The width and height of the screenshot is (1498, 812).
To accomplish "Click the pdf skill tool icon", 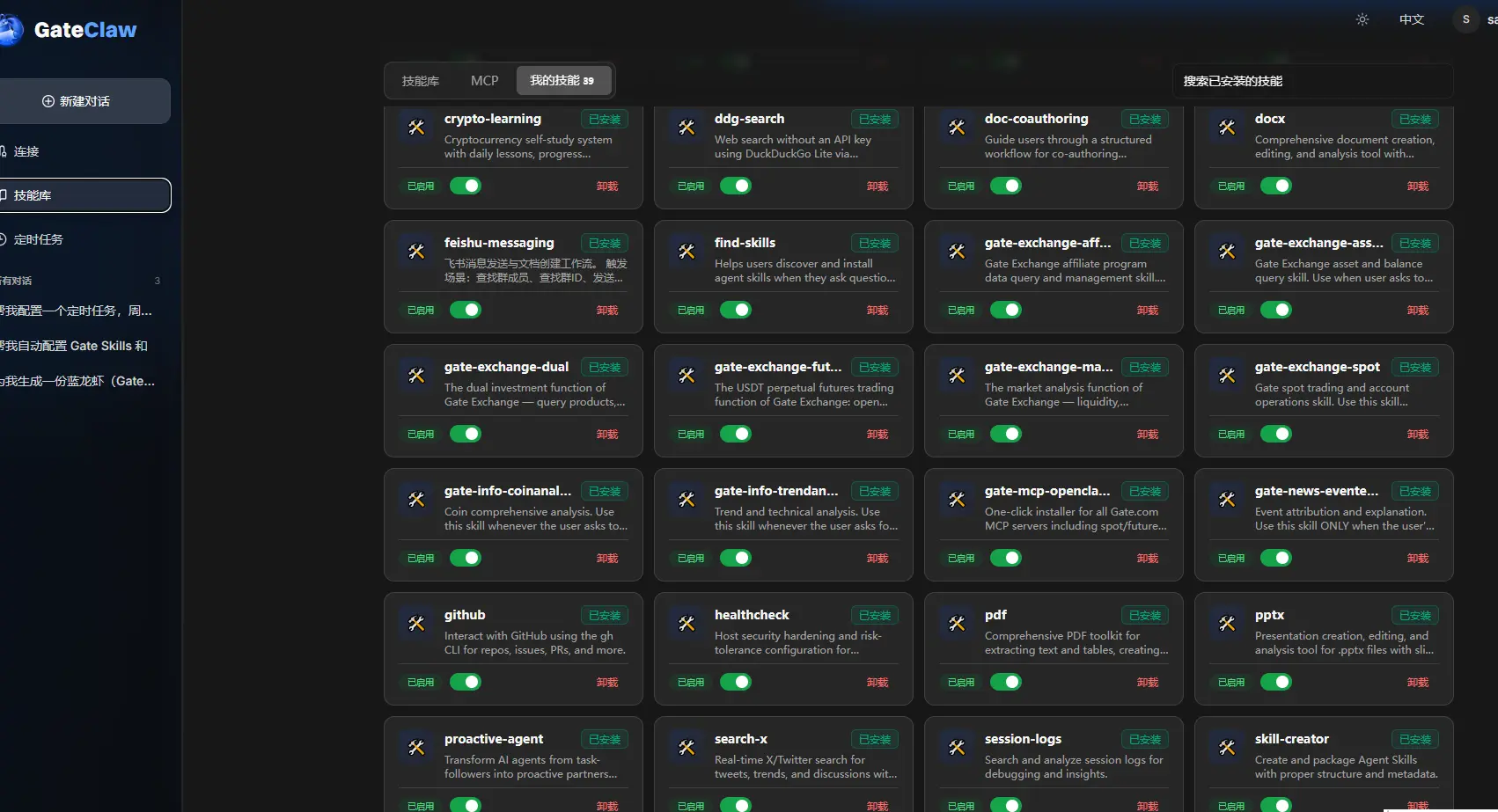I will pyautogui.click(x=957, y=624).
